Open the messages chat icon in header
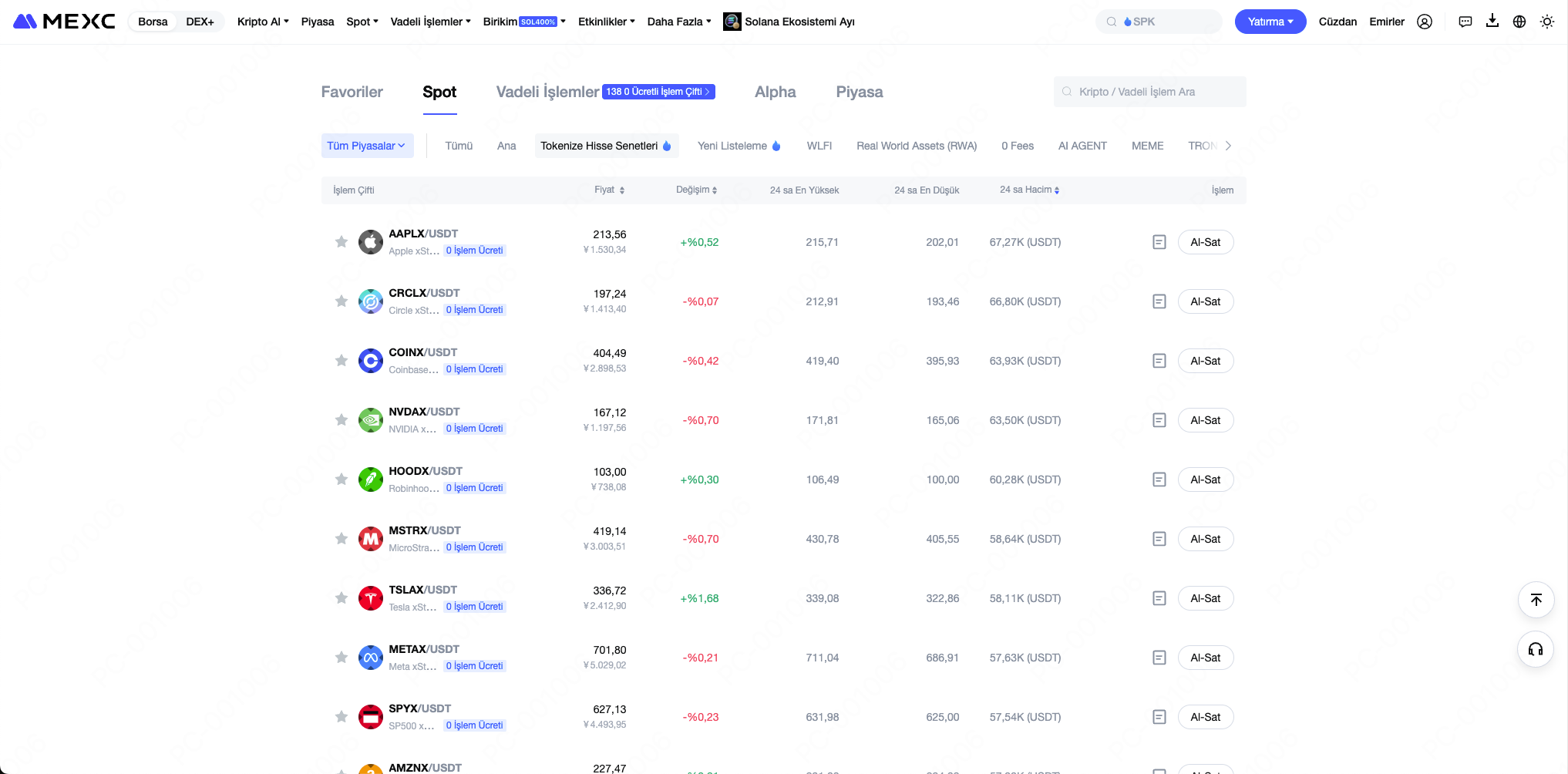 [x=1465, y=22]
